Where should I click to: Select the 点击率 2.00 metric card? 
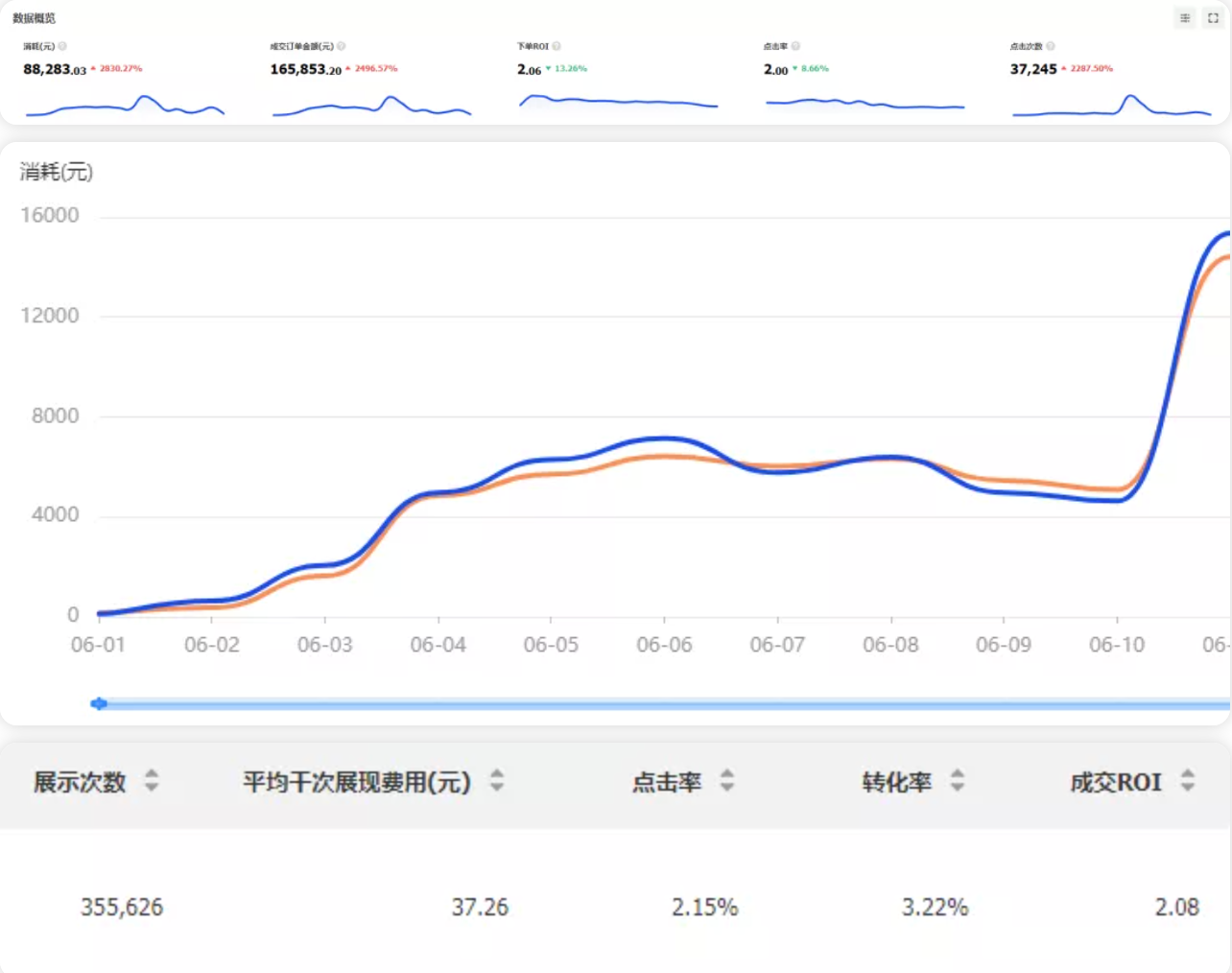[865, 79]
